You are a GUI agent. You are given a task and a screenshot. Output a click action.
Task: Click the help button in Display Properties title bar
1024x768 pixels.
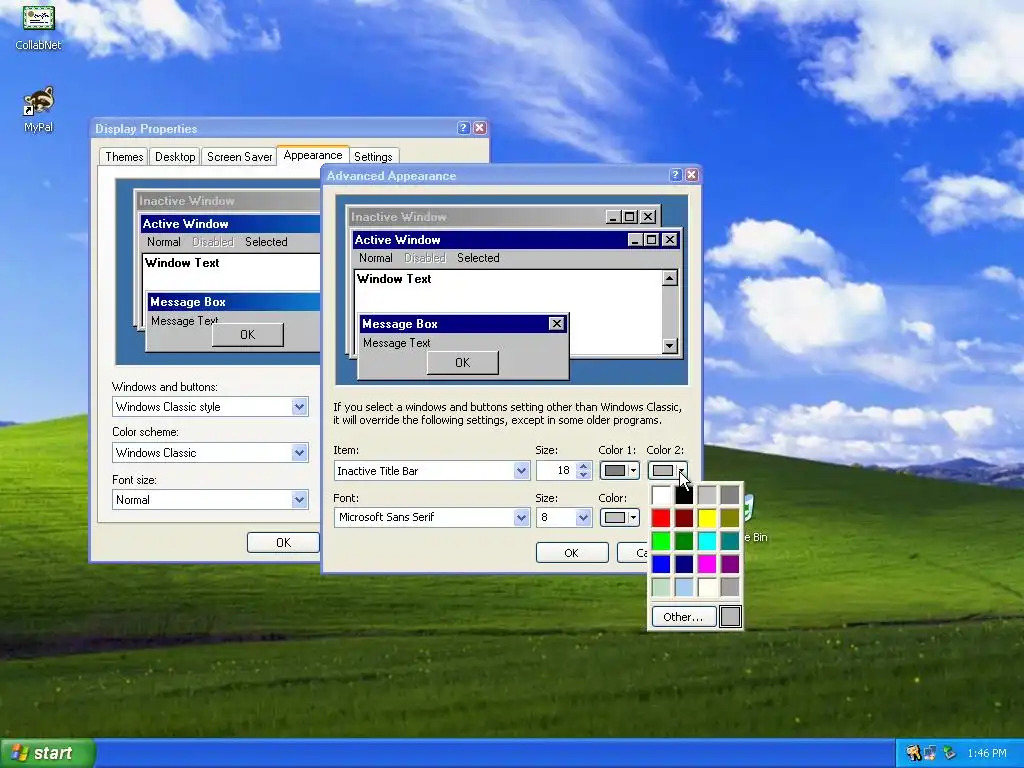point(464,128)
